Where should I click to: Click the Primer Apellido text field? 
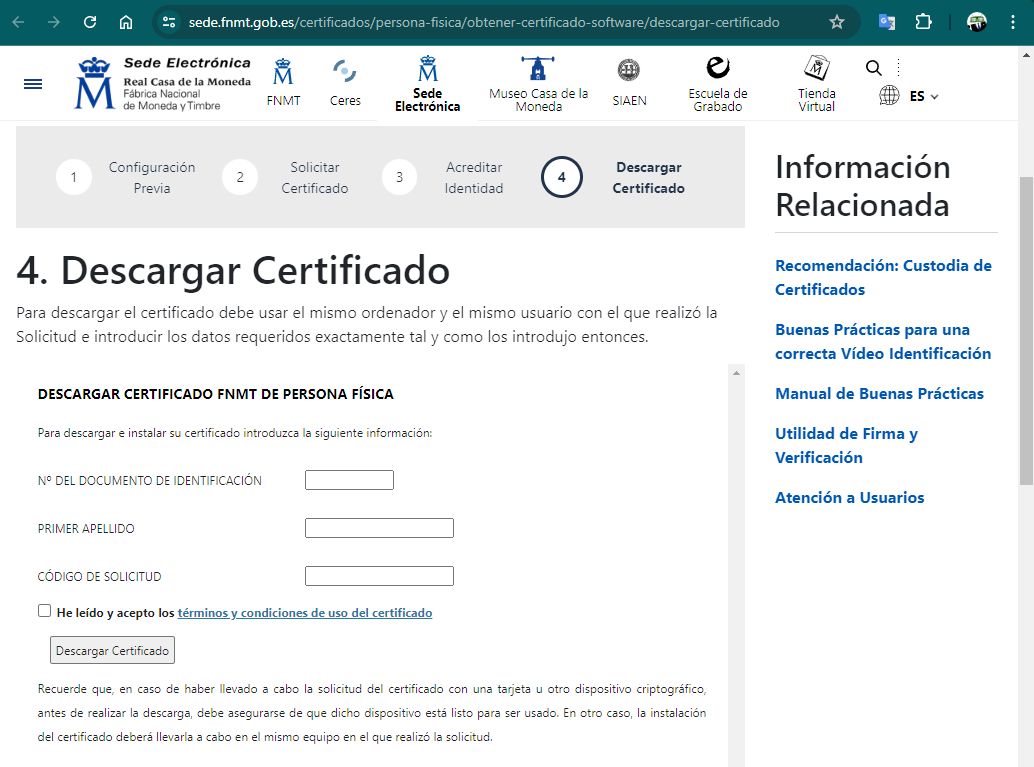pos(379,528)
